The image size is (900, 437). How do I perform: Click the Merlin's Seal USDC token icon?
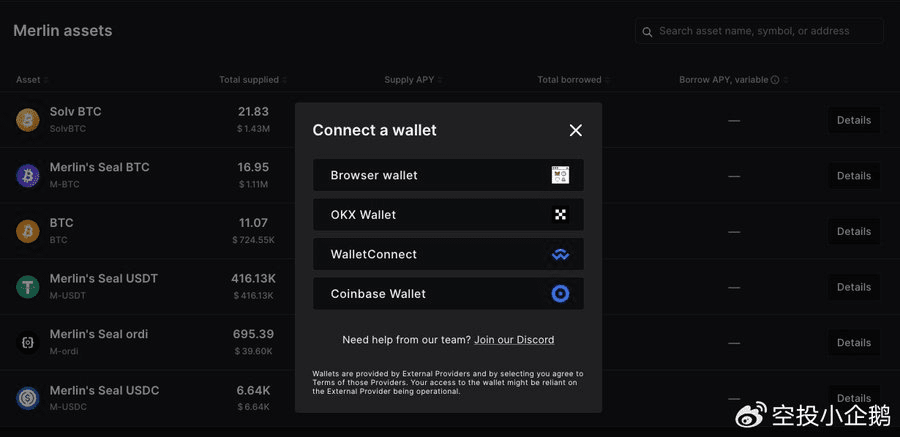[x=28, y=398]
